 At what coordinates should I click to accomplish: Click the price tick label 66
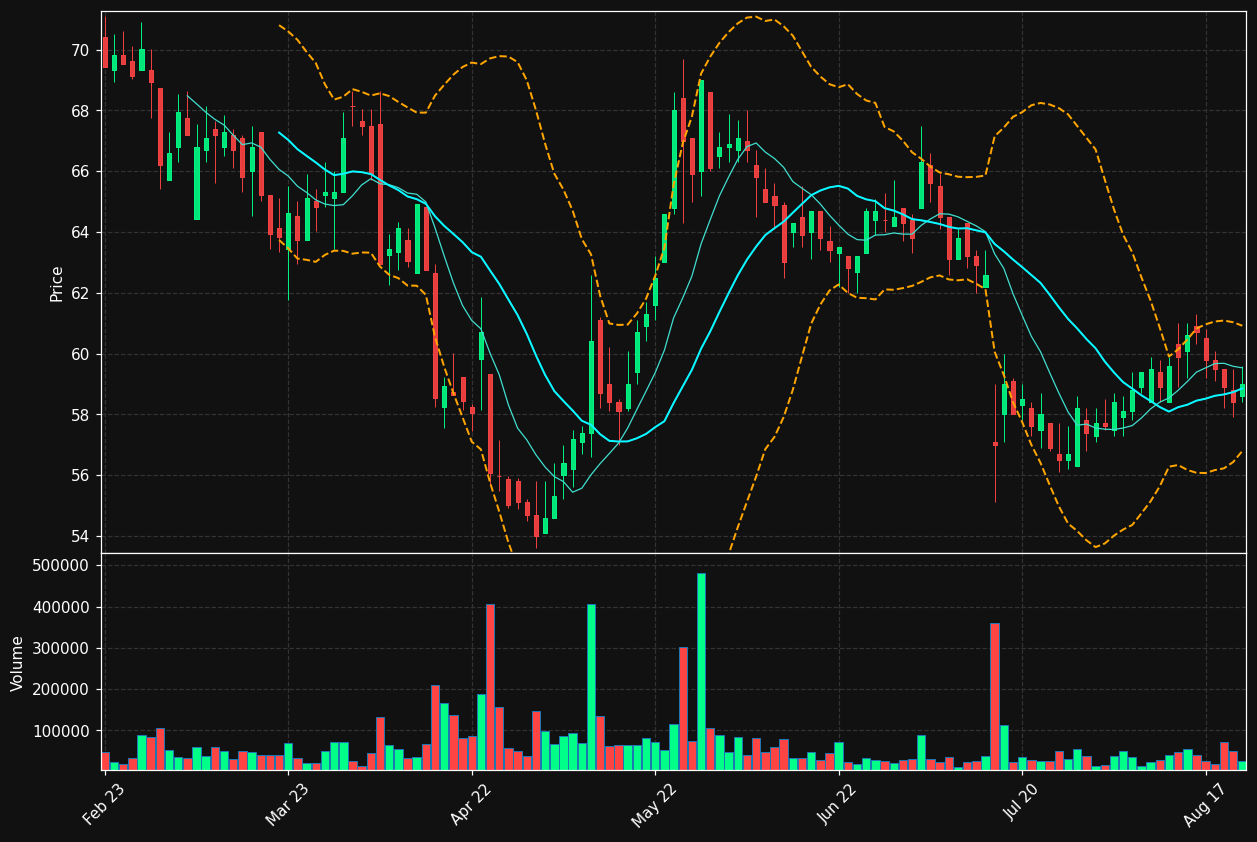pos(80,172)
